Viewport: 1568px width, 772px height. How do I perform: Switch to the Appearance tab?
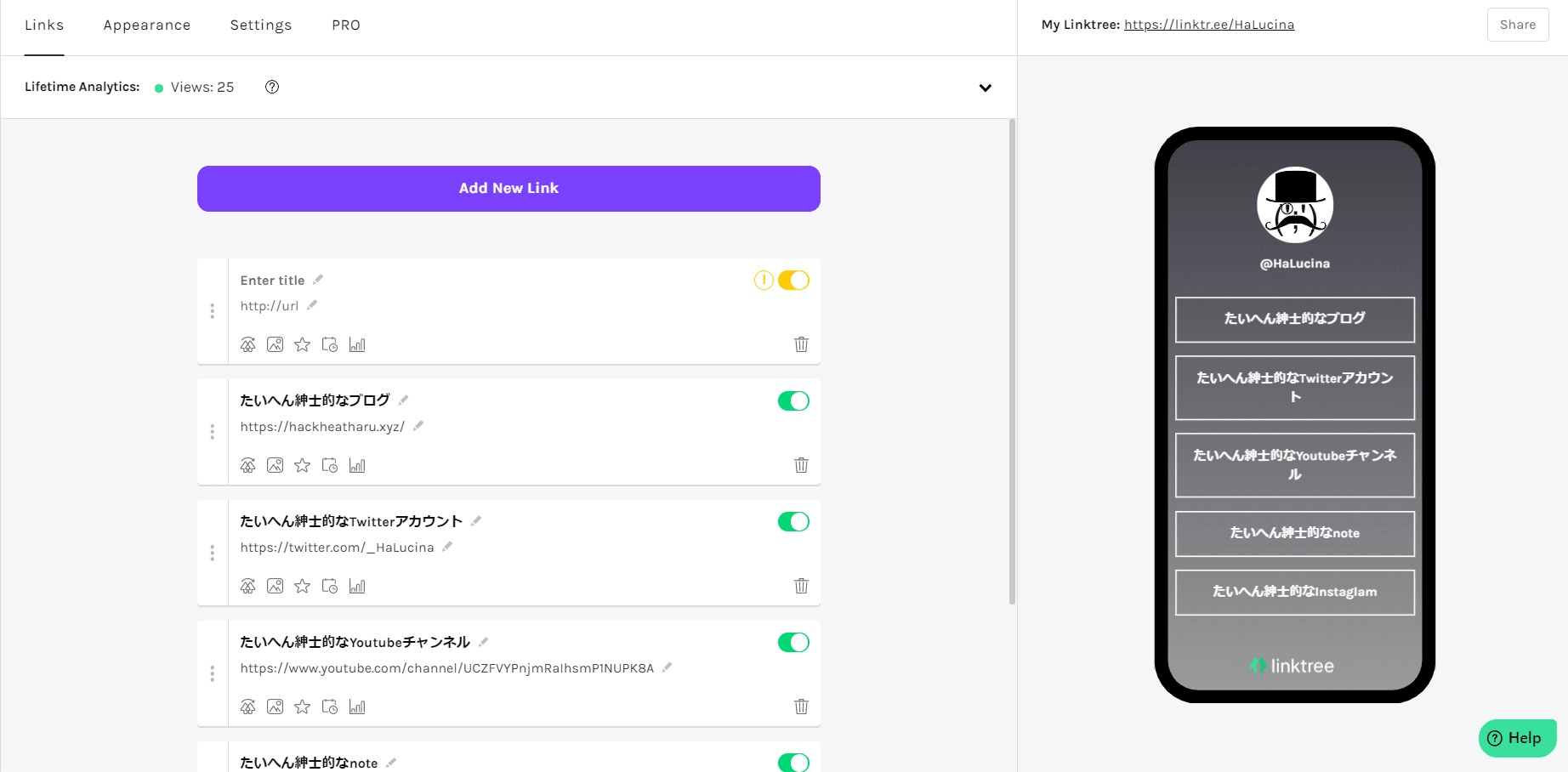147,26
